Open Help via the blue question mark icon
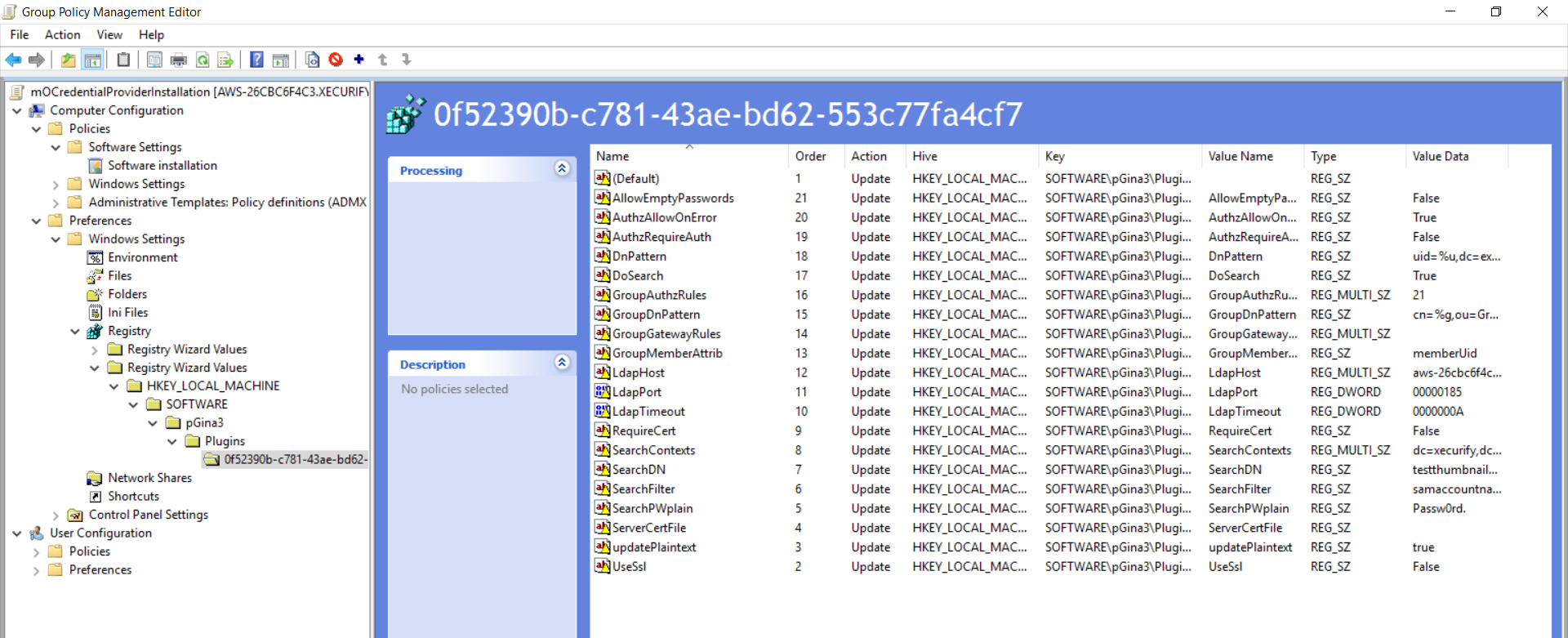 pos(256,60)
